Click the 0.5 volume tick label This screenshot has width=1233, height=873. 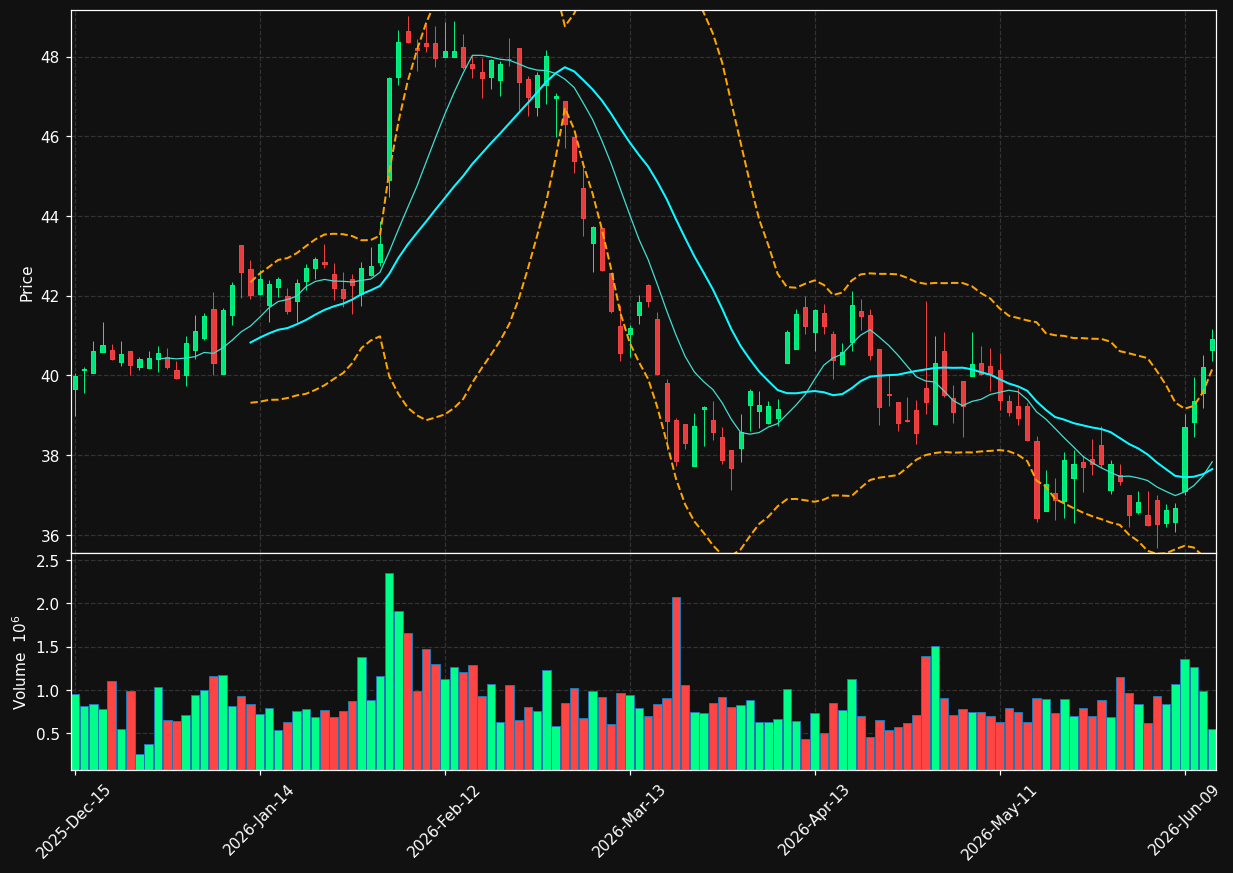coord(50,734)
